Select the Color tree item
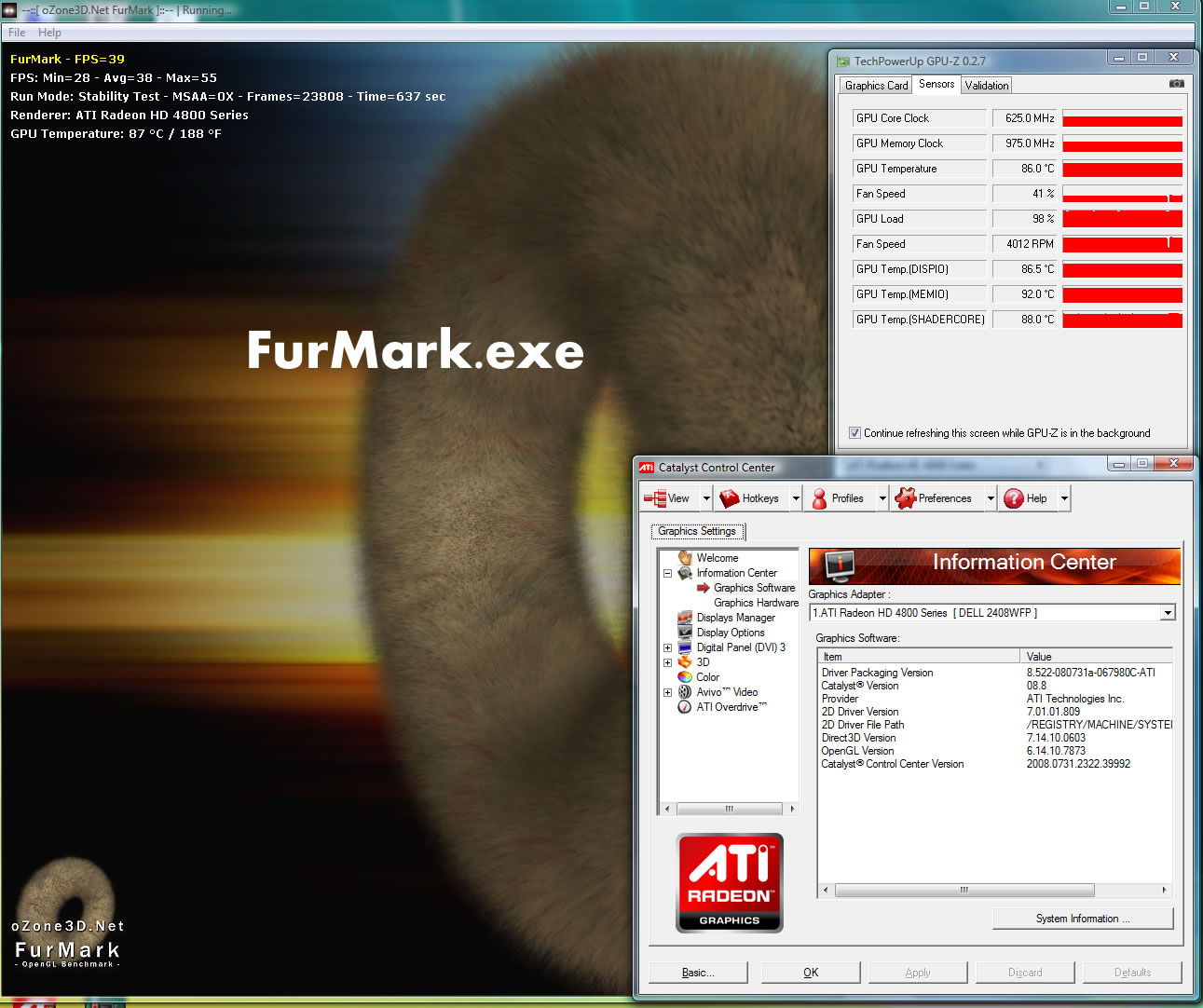 pyautogui.click(x=707, y=677)
